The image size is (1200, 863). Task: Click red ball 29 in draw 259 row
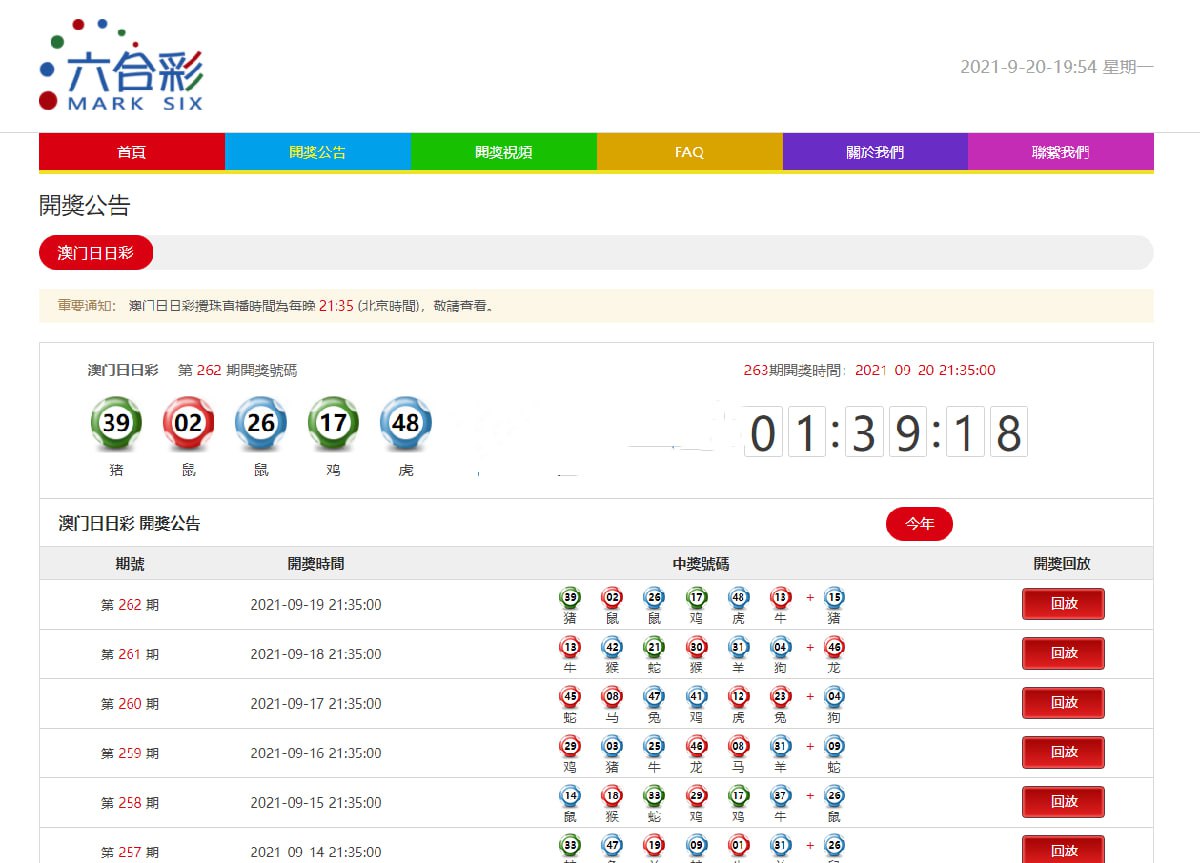pyautogui.click(x=570, y=746)
